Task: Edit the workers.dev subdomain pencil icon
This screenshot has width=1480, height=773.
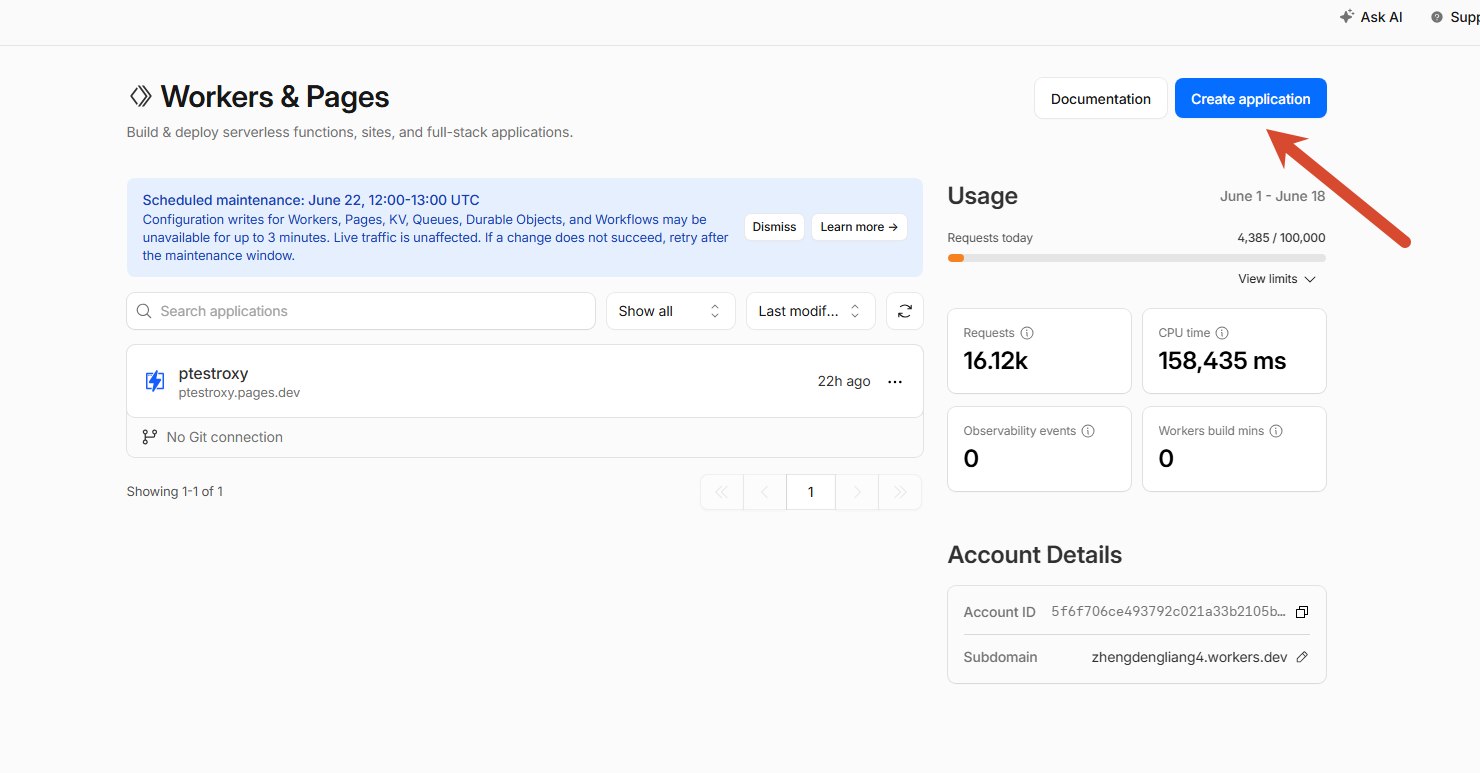Action: [x=1302, y=657]
